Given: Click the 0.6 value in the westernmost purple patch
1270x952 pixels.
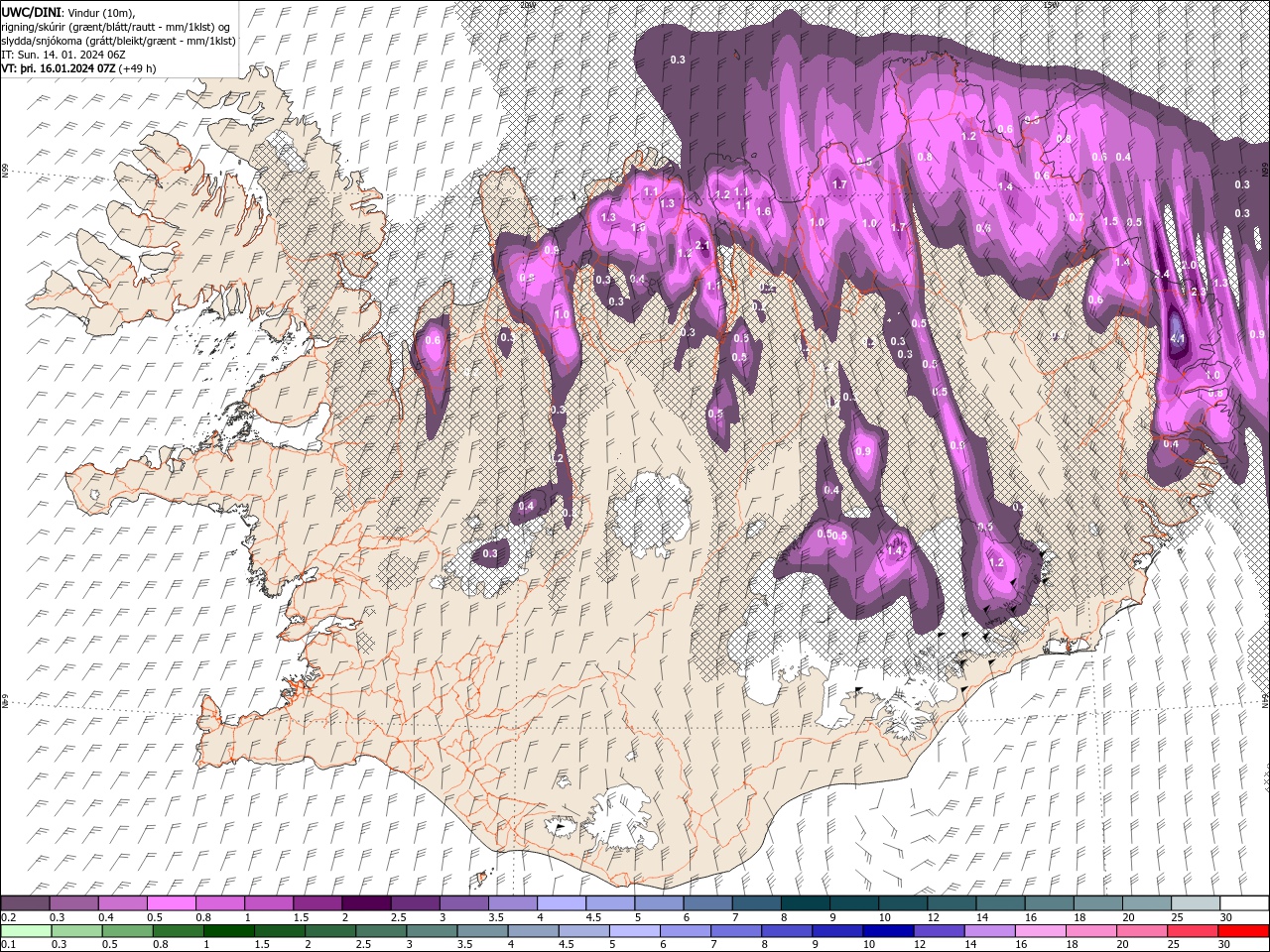Looking at the screenshot, I should [x=432, y=340].
